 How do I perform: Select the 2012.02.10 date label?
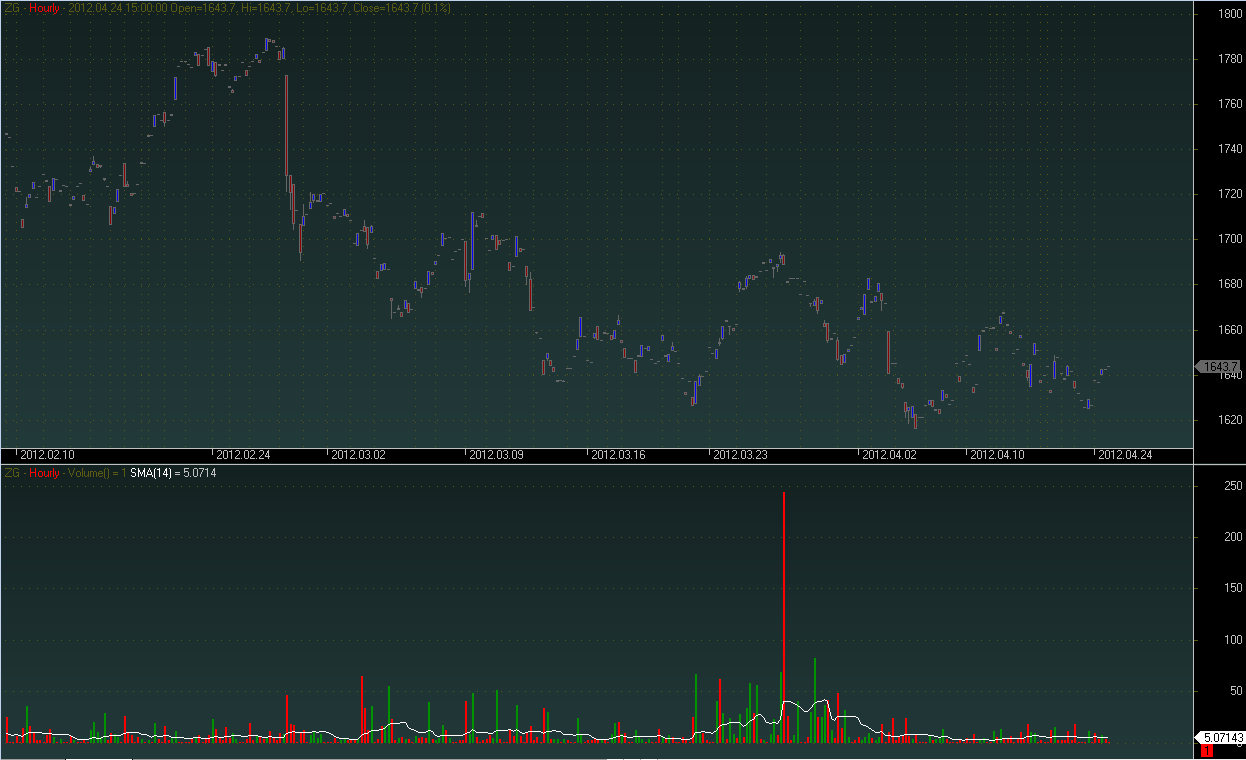pos(47,455)
